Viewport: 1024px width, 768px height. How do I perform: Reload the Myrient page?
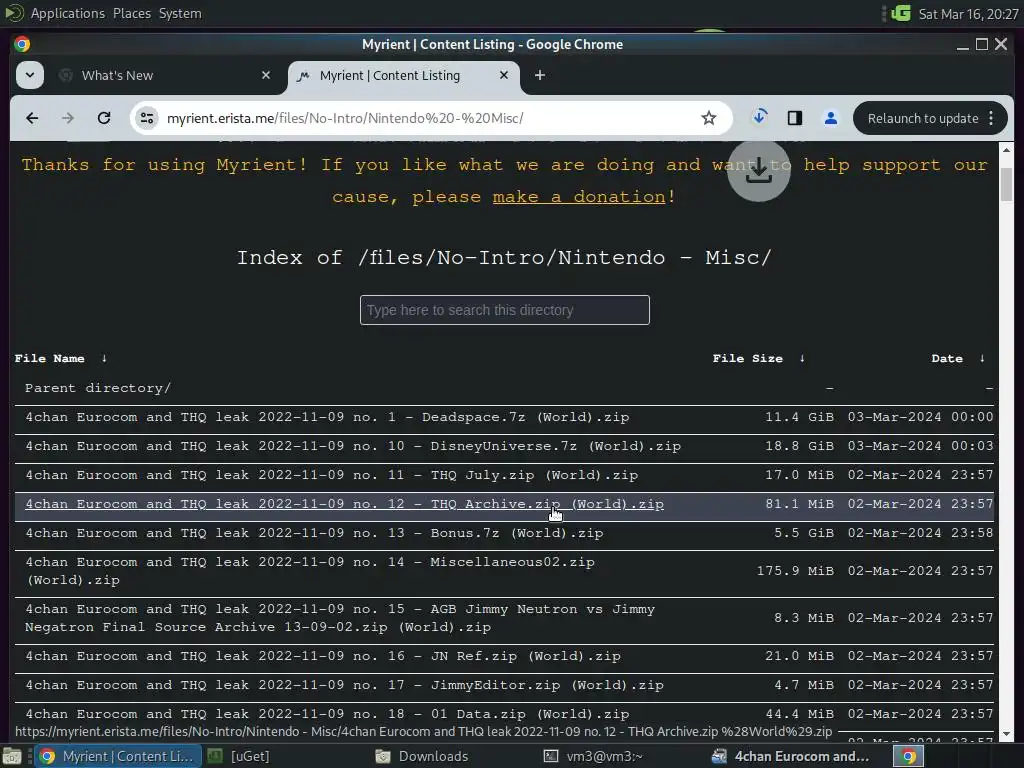[x=104, y=118]
